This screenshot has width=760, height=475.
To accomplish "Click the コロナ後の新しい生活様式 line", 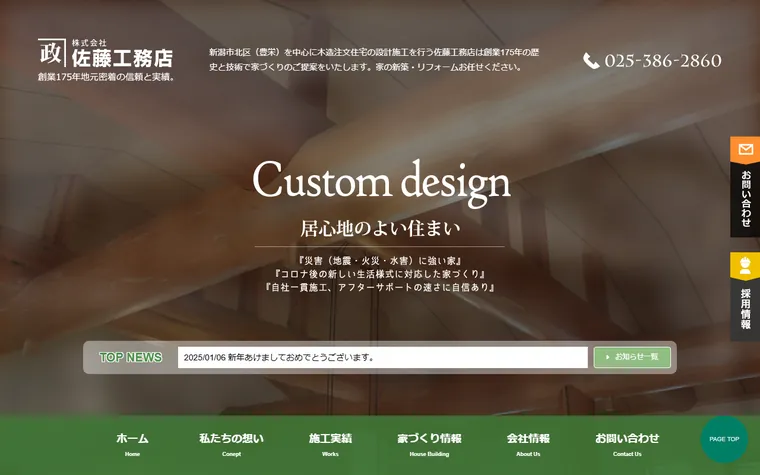I will tap(380, 274).
